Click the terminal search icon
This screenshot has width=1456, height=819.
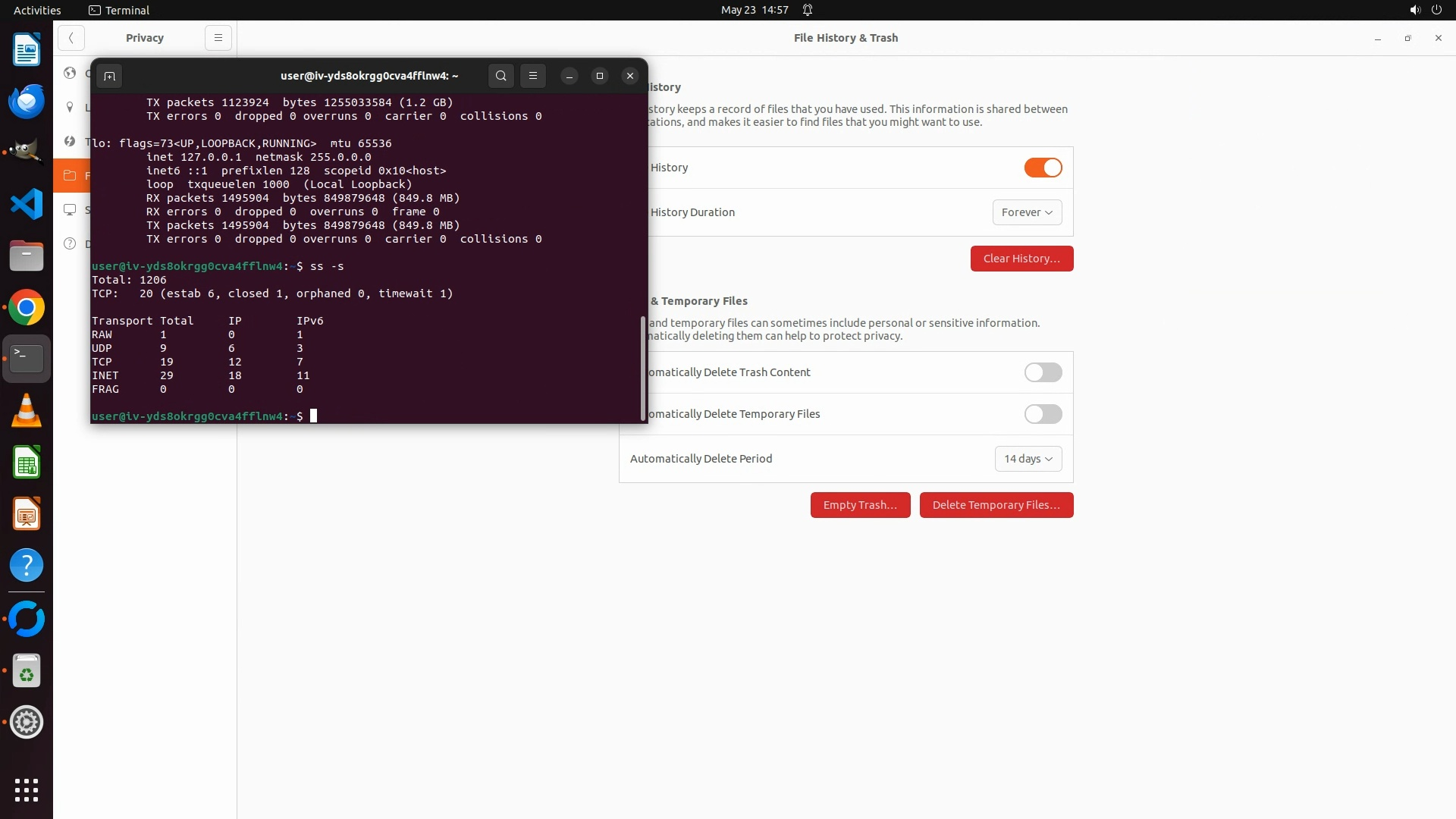(x=500, y=76)
